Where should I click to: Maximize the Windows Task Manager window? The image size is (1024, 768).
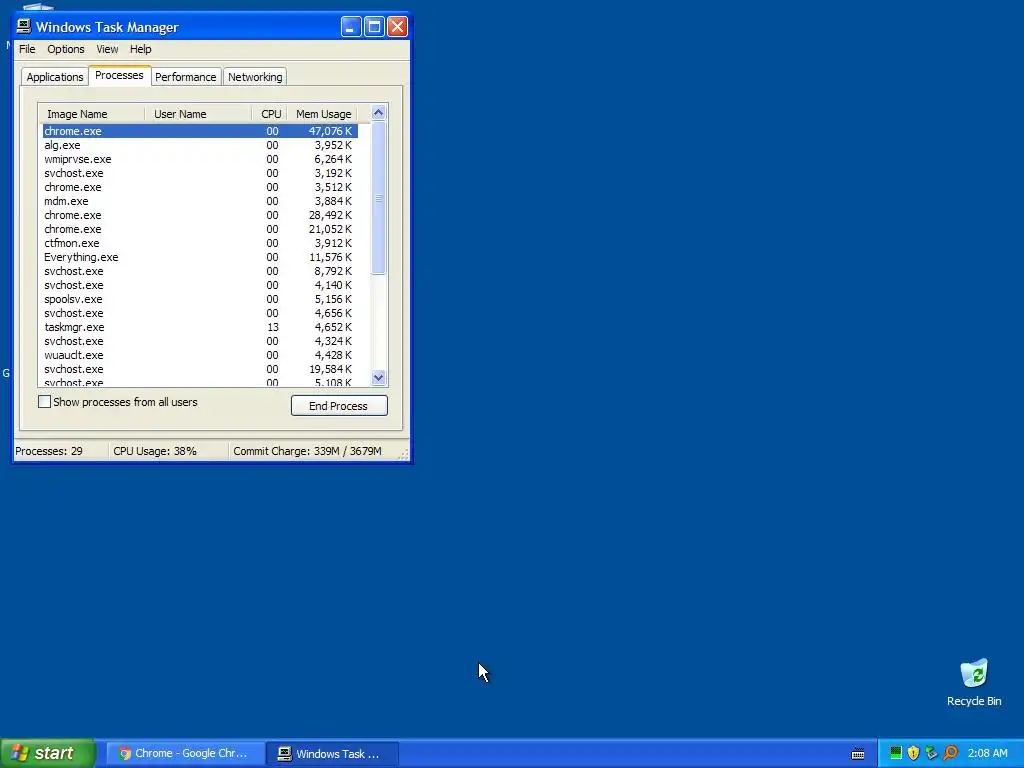pyautogui.click(x=374, y=27)
